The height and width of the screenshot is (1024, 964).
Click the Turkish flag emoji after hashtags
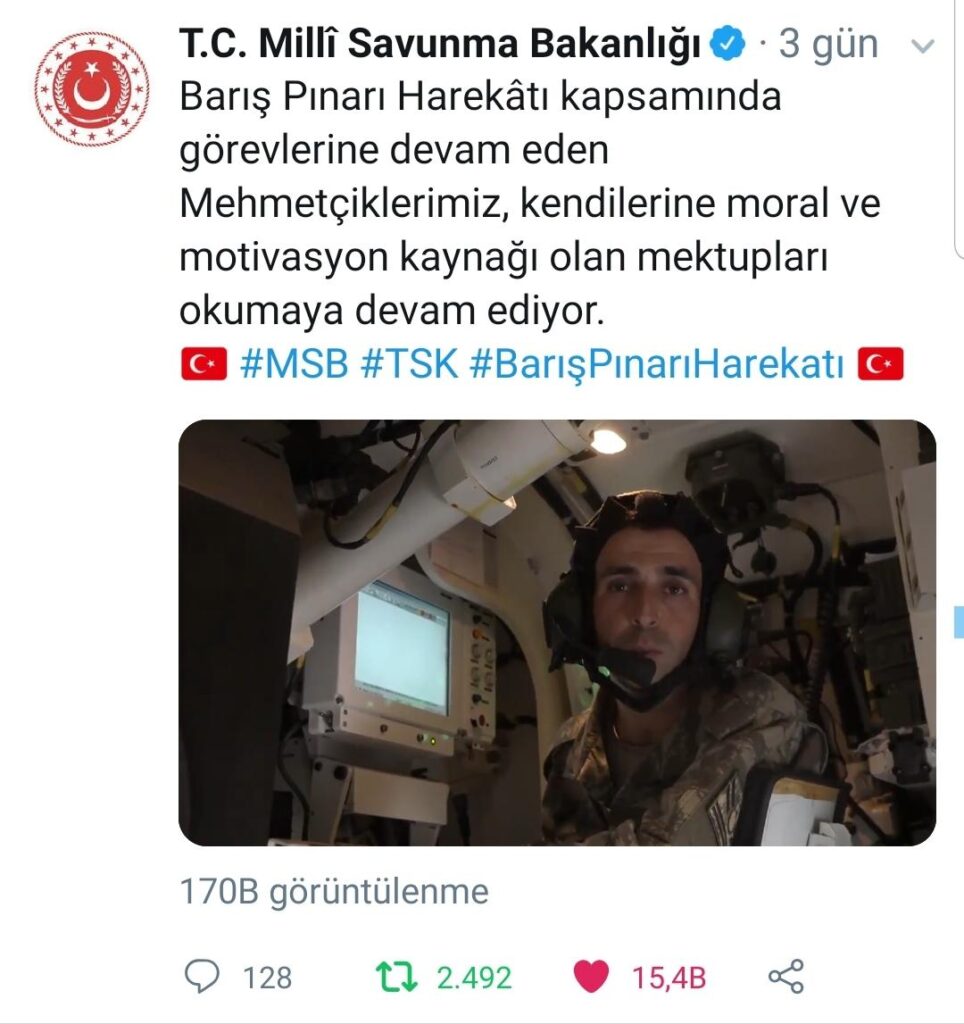click(x=880, y=364)
